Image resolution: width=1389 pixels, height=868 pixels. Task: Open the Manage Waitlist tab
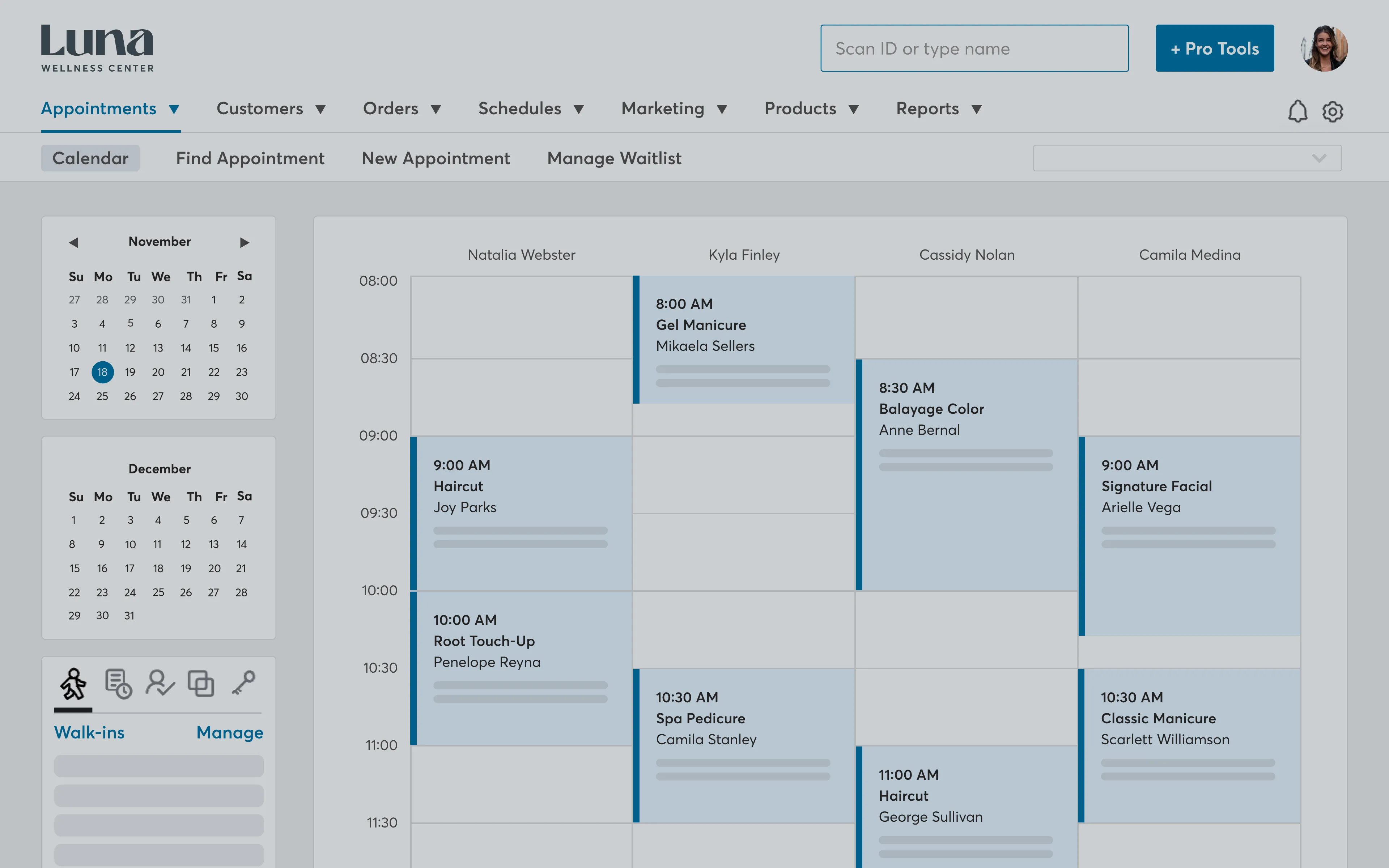click(614, 158)
